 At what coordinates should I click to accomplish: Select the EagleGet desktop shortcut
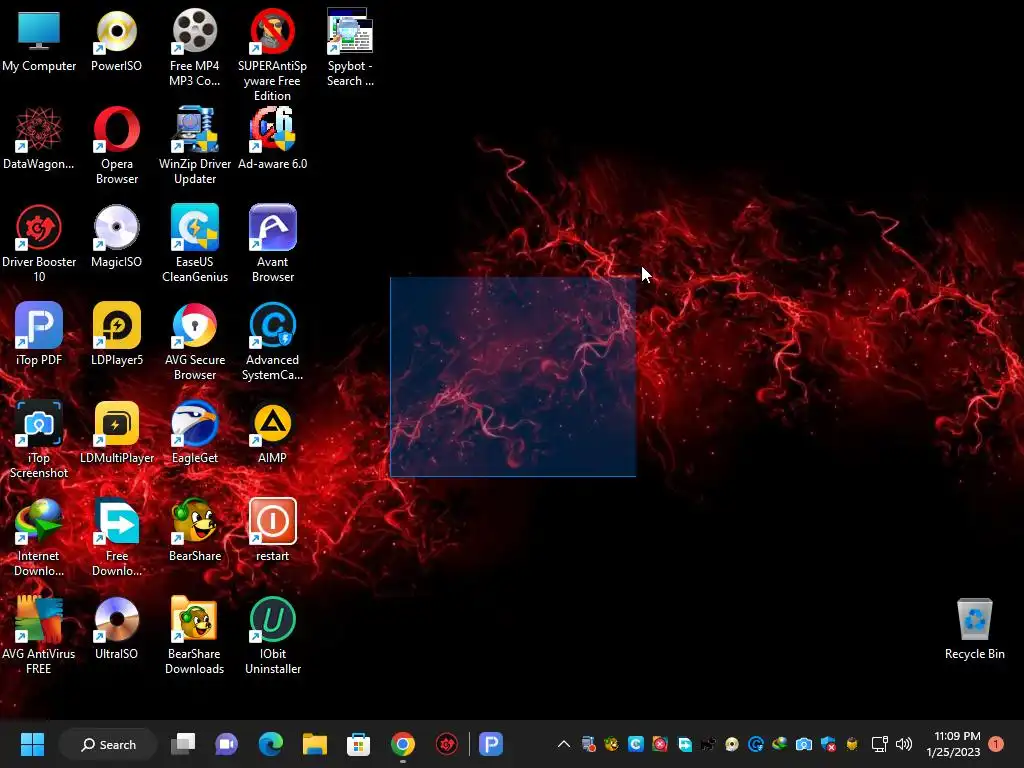(x=195, y=432)
